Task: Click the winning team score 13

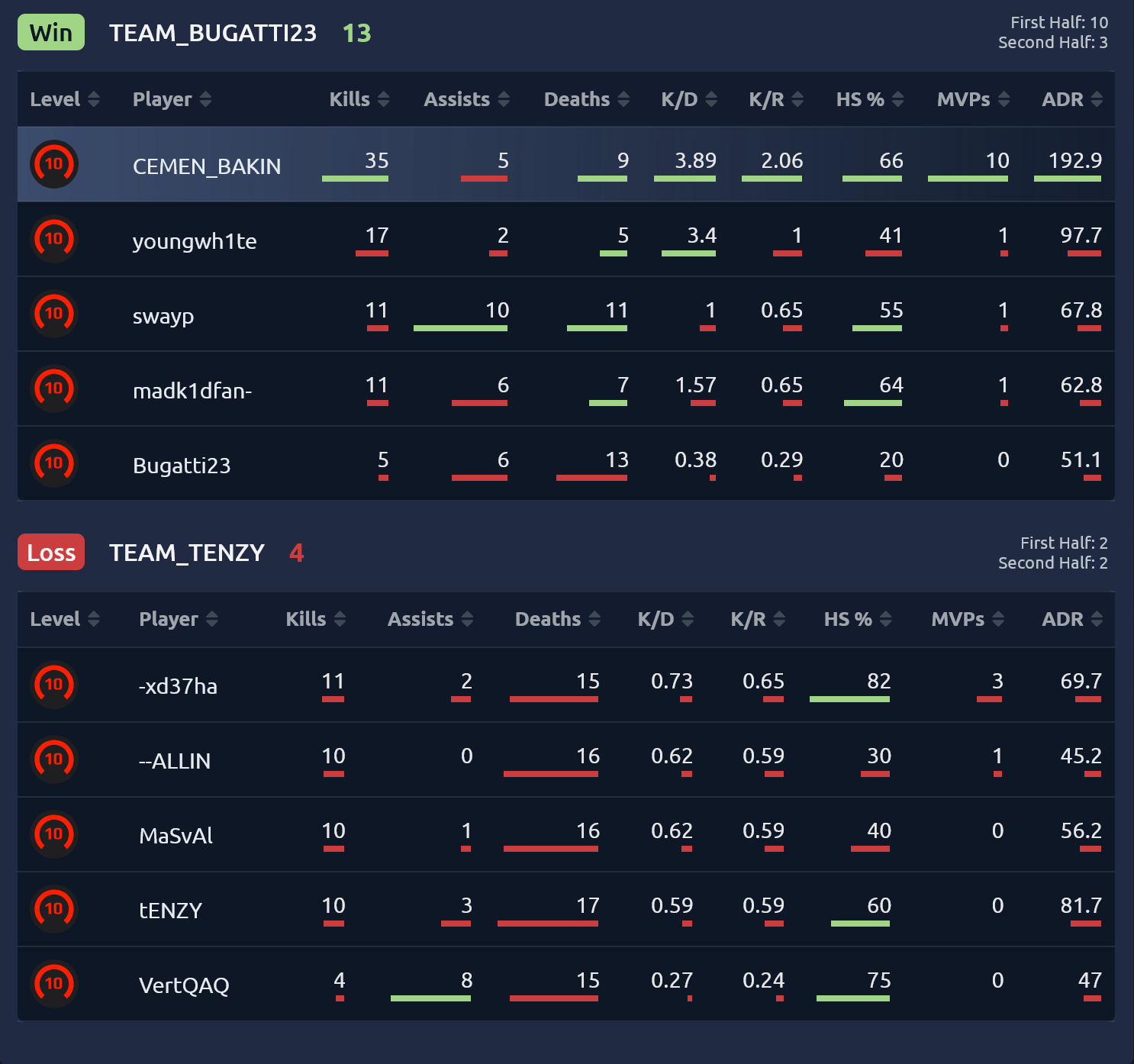Action: coord(356,33)
